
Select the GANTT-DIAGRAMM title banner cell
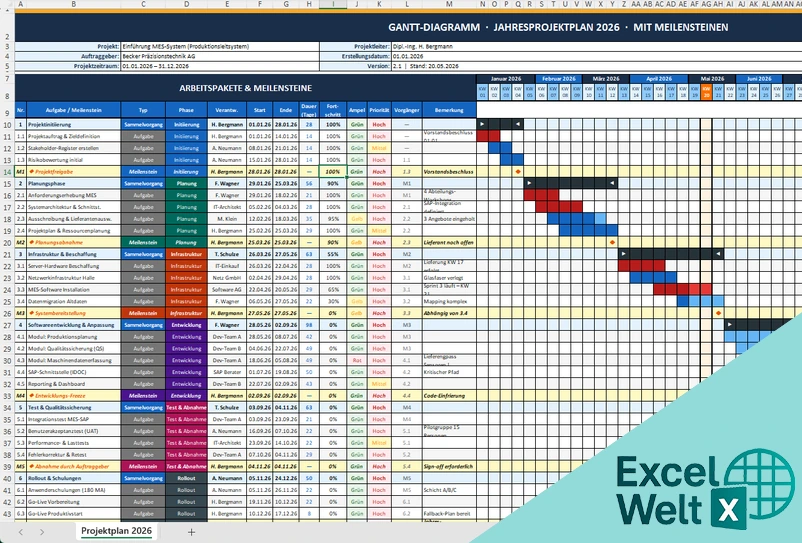click(558, 27)
